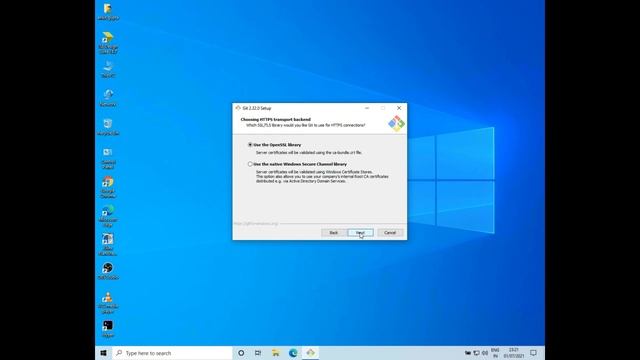Open the Recycle Bin desktop icon

tap(108, 127)
